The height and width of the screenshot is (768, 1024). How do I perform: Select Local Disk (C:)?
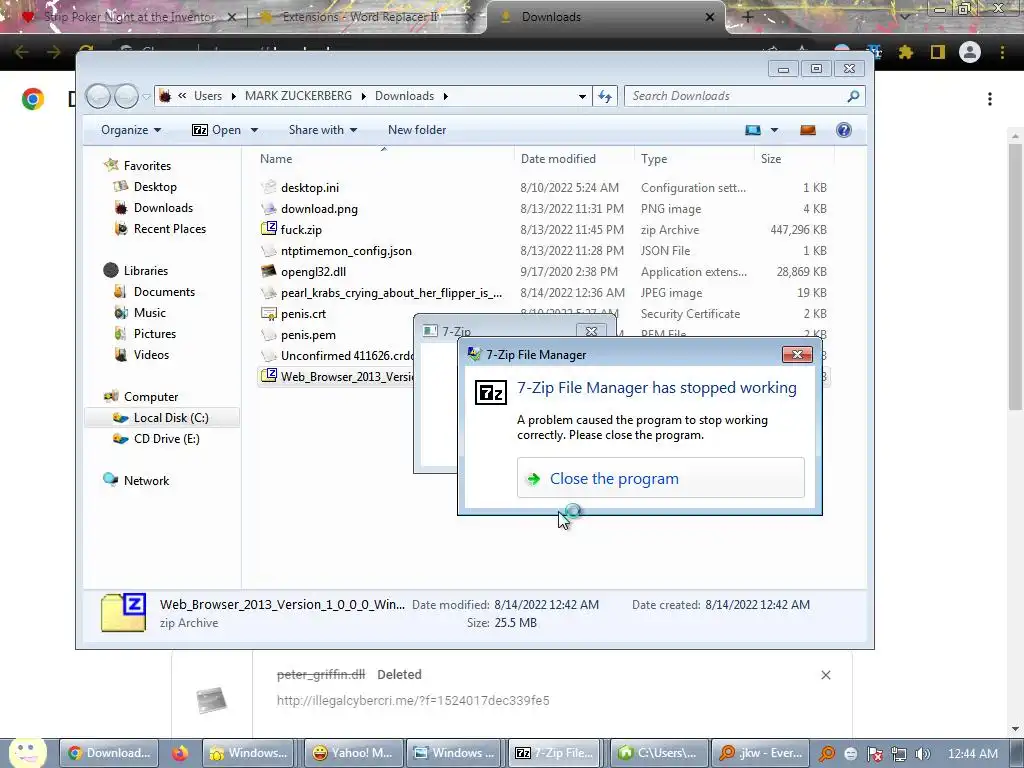[x=171, y=418]
